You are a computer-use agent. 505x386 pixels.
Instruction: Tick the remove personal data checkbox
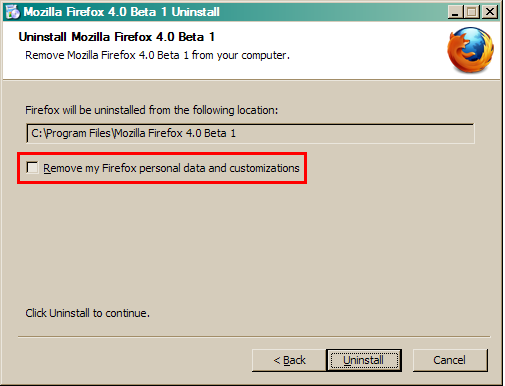pos(32,167)
